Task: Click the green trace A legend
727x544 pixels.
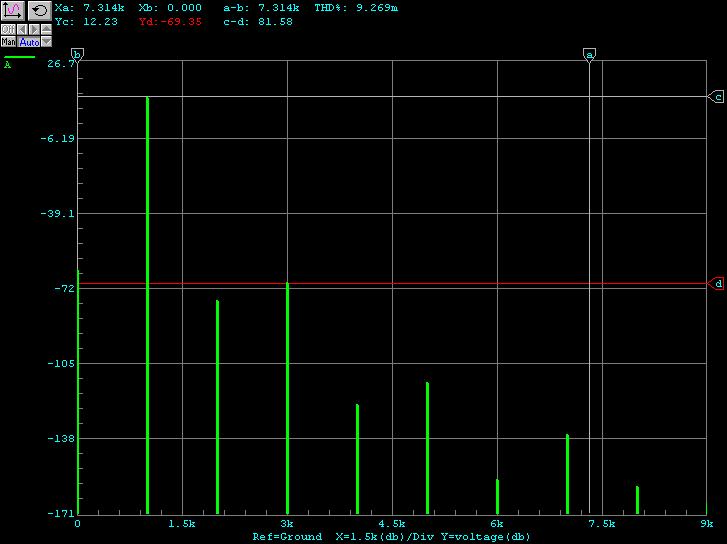Action: coord(19,58)
